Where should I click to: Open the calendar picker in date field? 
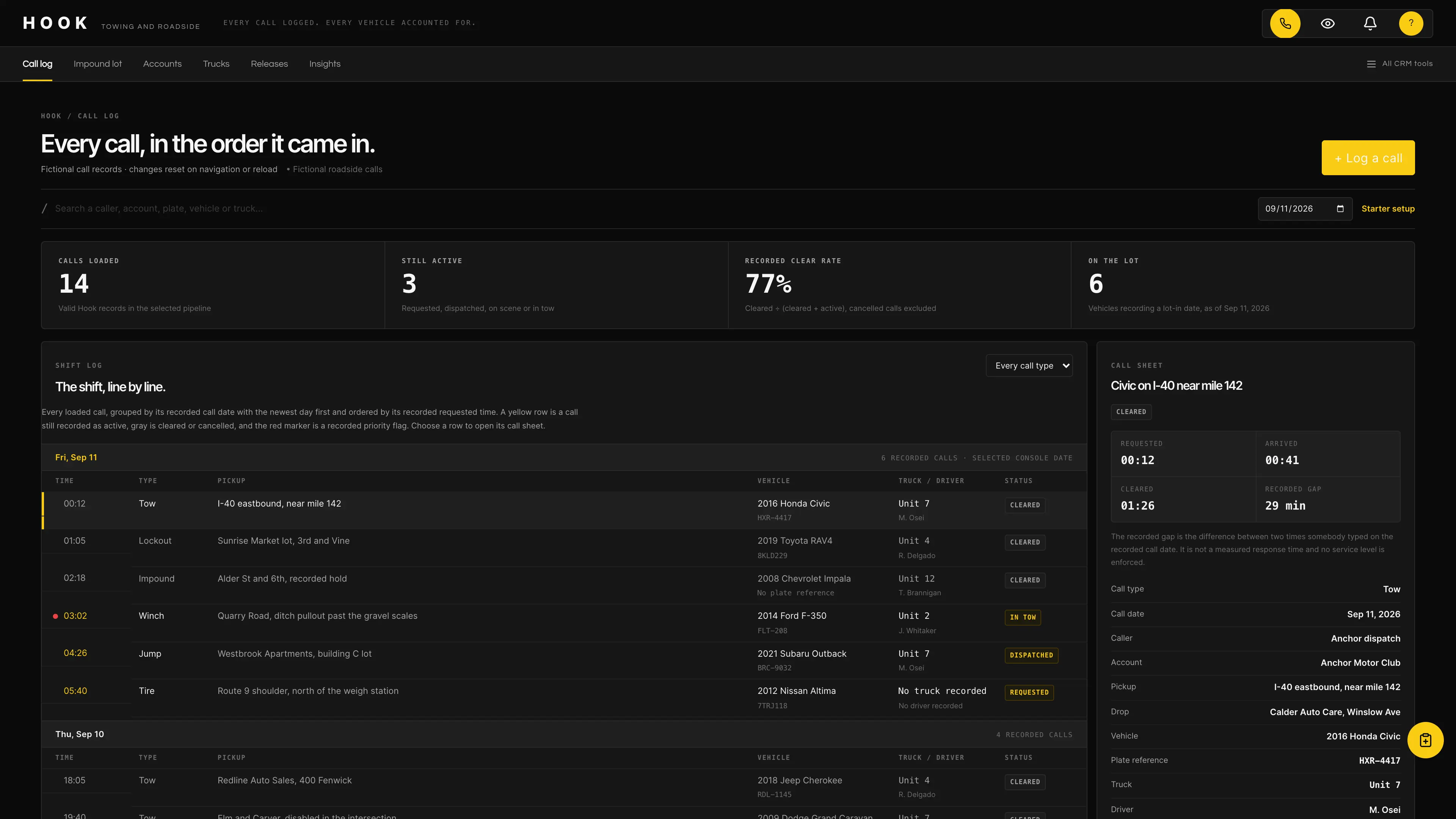pos(1340,209)
